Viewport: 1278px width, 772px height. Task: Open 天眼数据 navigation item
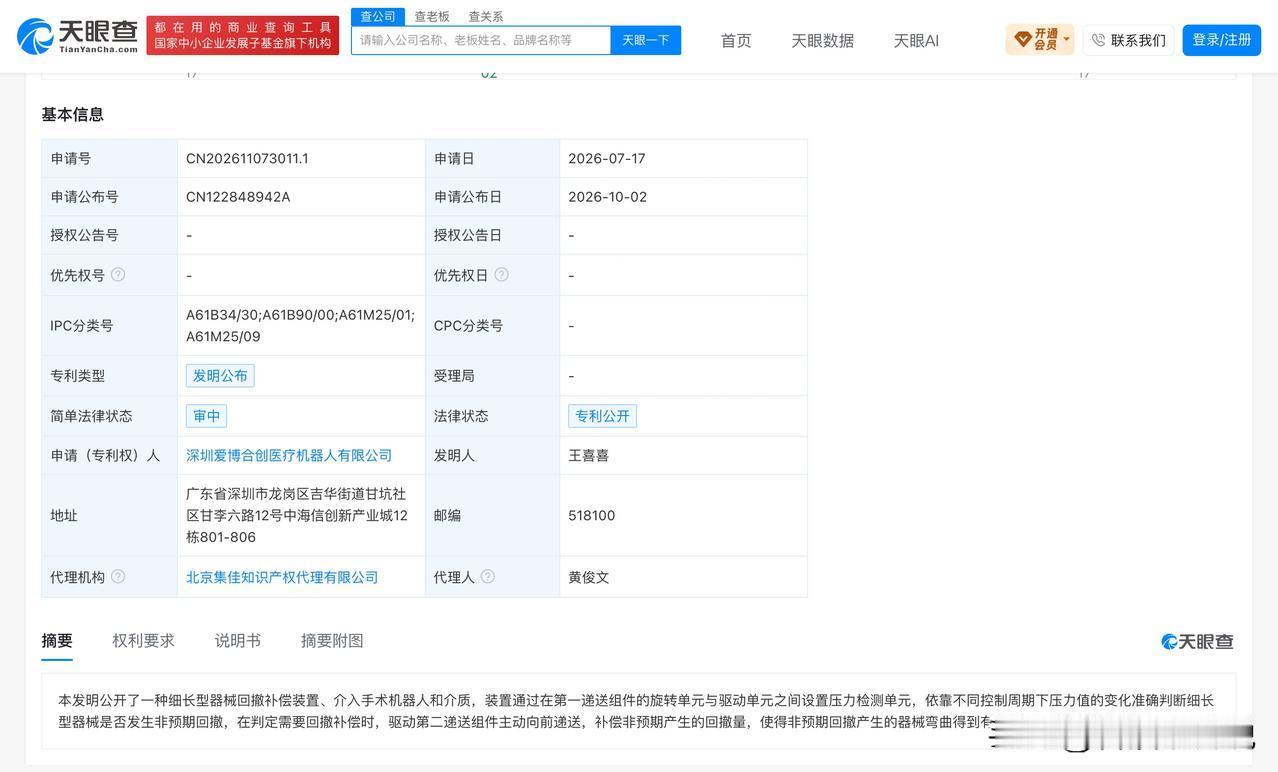point(822,40)
